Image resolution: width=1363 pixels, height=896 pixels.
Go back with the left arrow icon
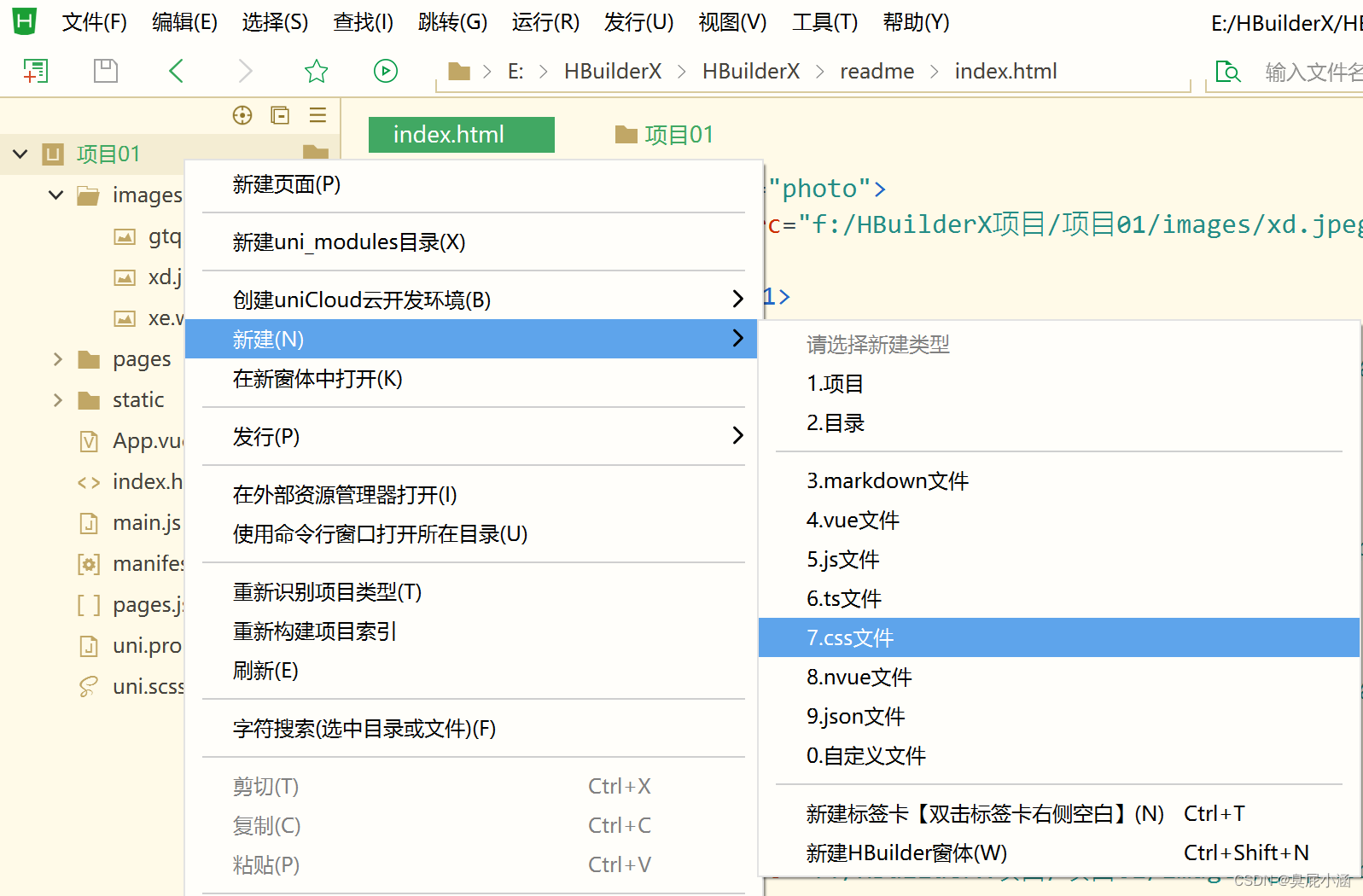coord(177,71)
